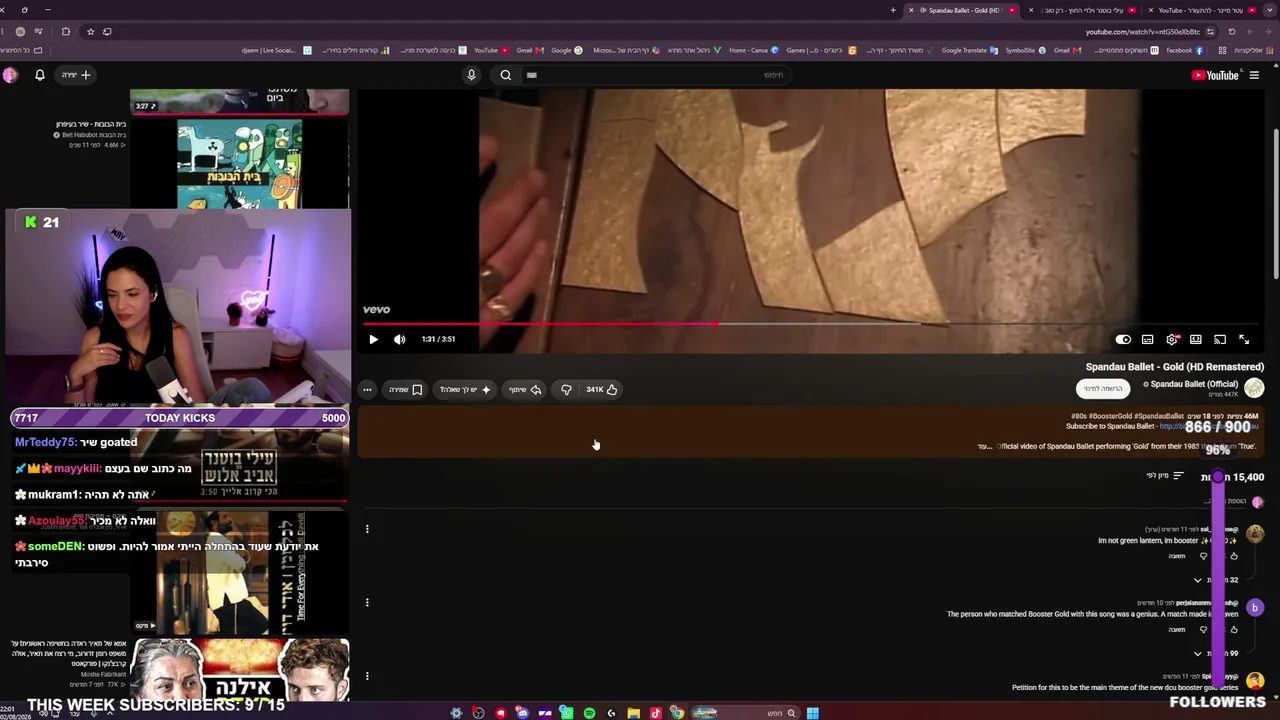
Task: Open the Create plus button
Action: (x=76, y=75)
